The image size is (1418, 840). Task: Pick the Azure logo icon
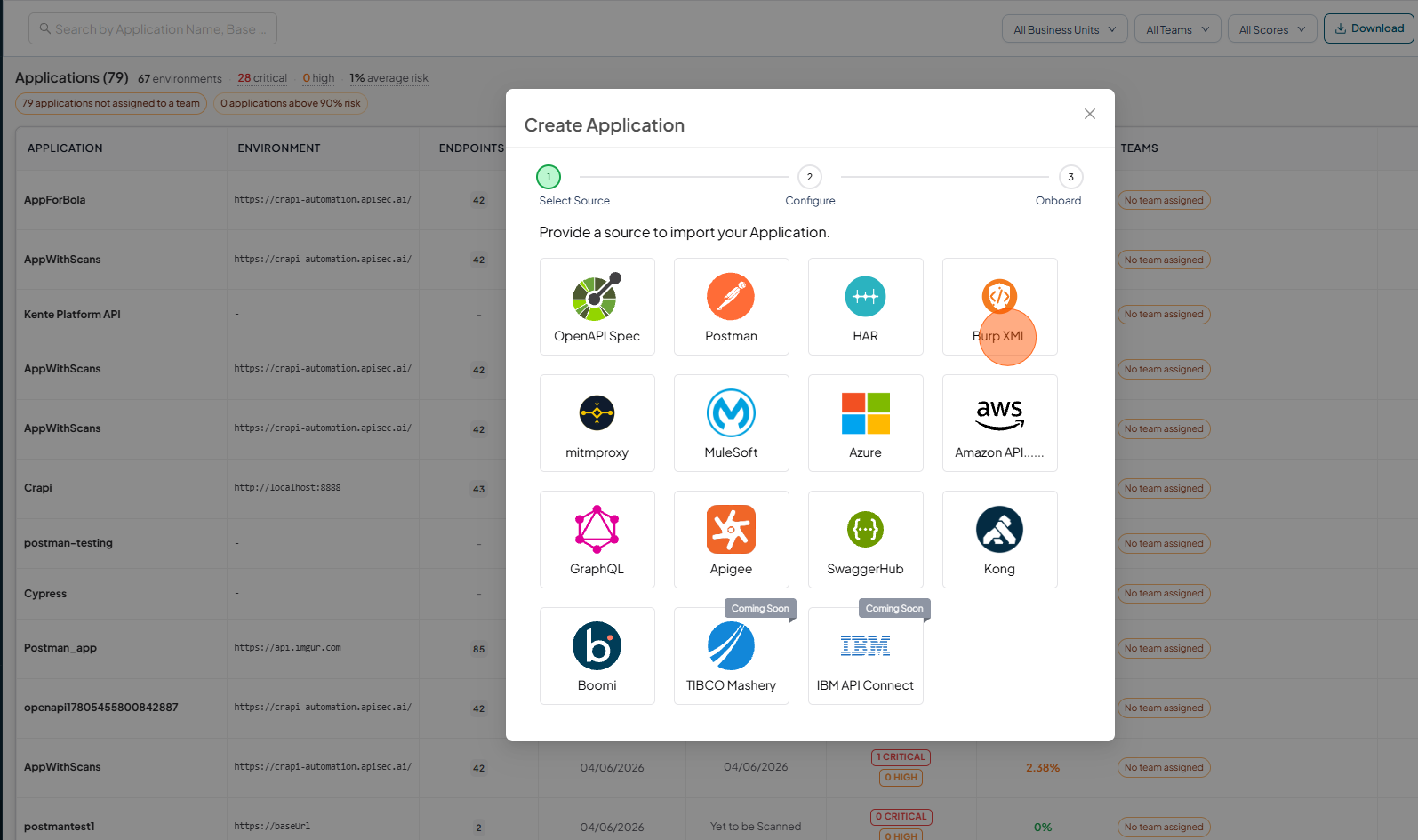pyautogui.click(x=865, y=413)
